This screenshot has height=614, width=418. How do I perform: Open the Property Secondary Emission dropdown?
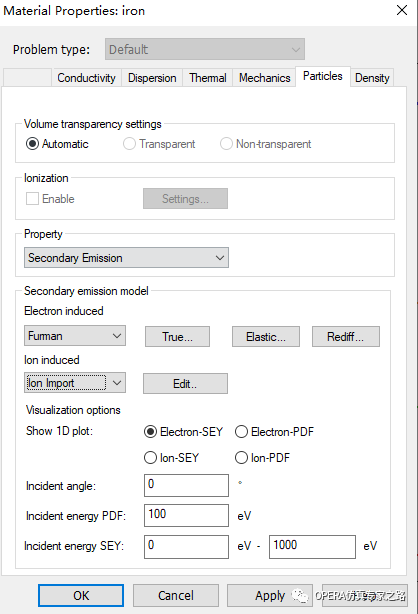126,258
